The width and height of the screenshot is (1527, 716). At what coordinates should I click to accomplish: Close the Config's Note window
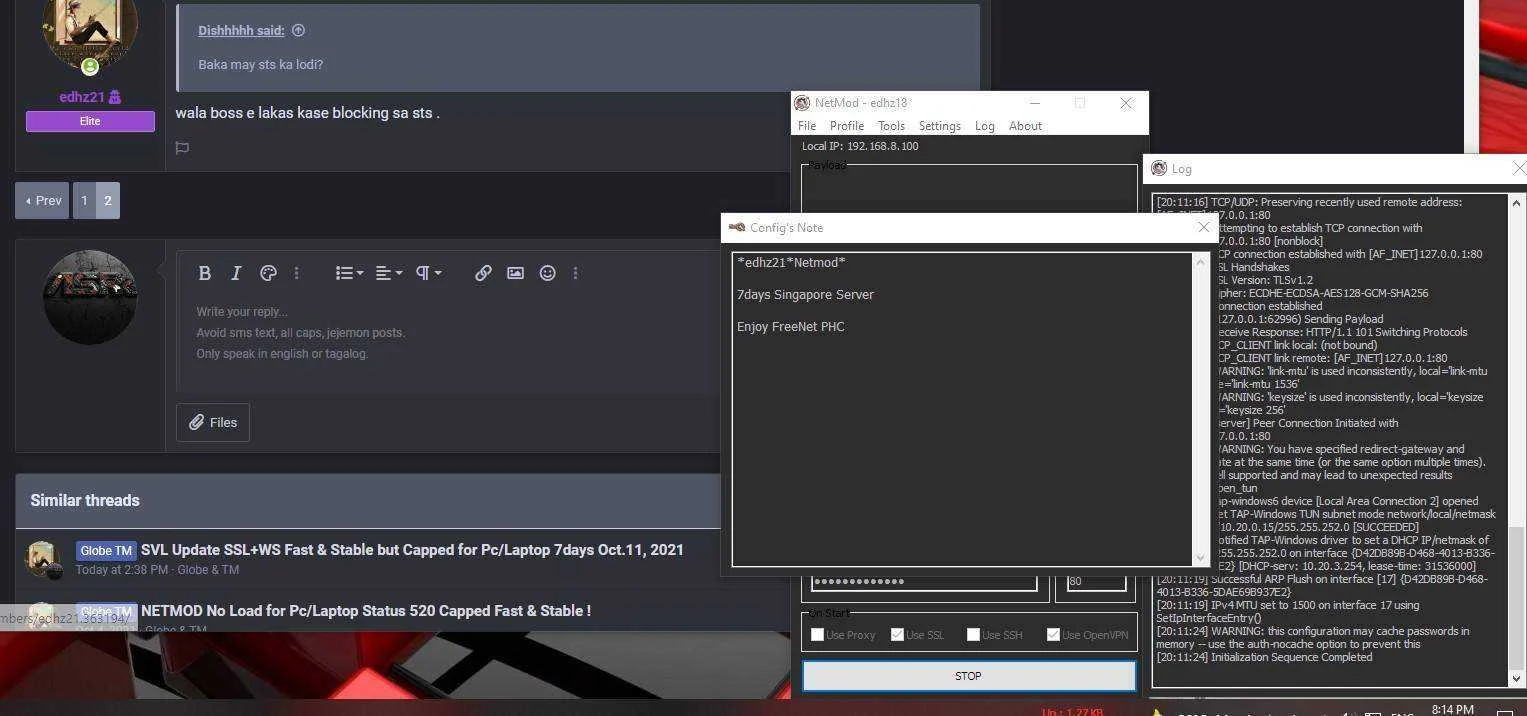(1203, 228)
